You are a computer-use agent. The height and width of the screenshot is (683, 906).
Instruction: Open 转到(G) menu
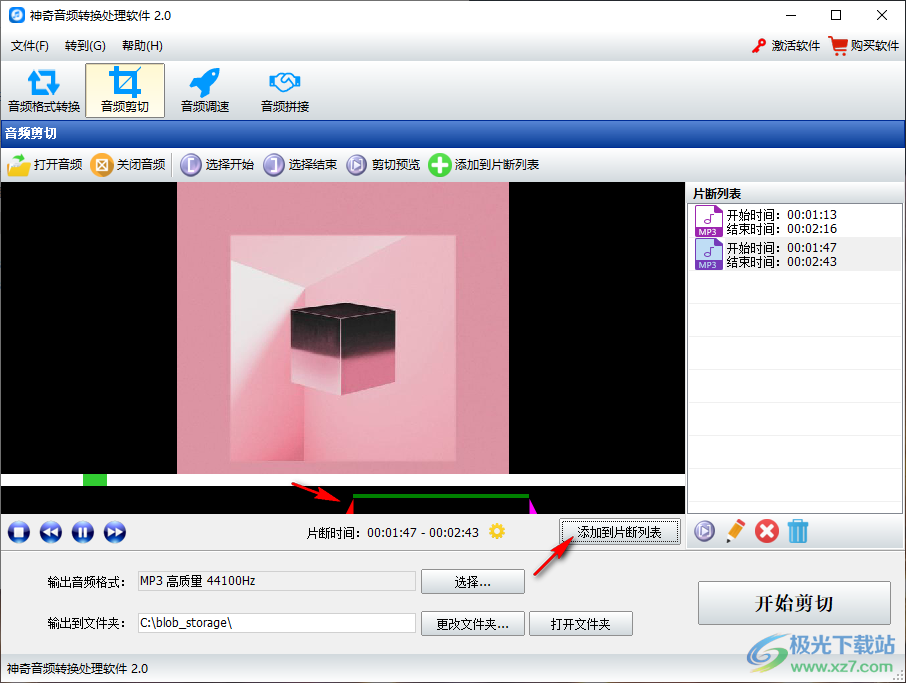point(85,46)
